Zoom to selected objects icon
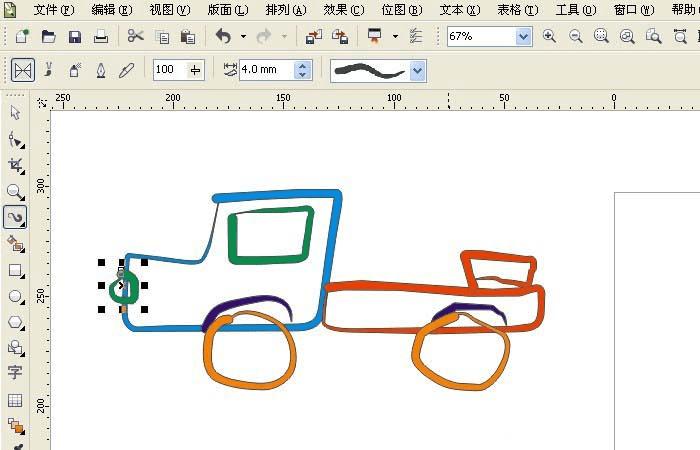The width and height of the screenshot is (700, 450). tap(601, 36)
